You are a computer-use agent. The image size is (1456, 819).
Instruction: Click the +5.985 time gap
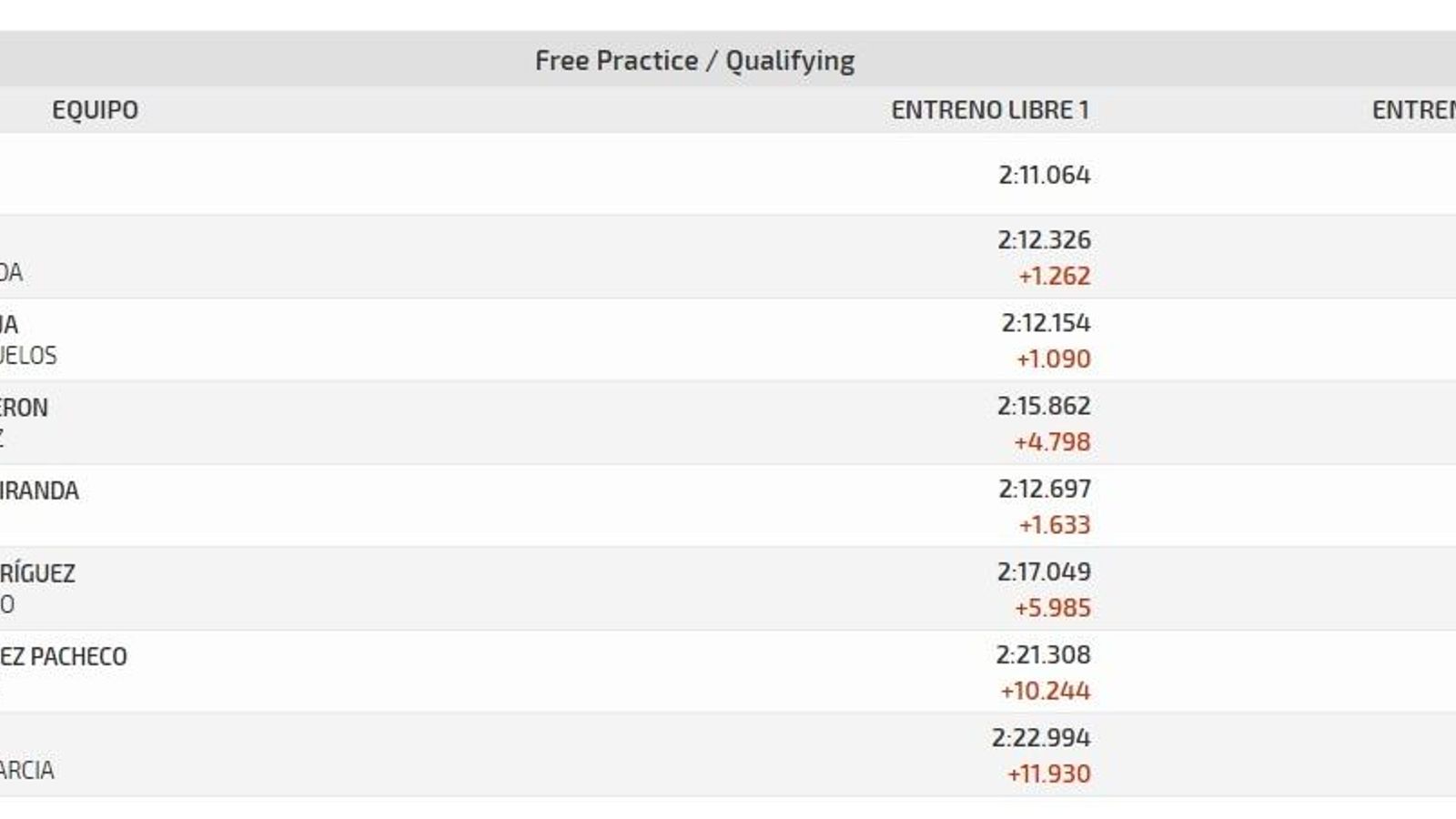coord(1052,607)
